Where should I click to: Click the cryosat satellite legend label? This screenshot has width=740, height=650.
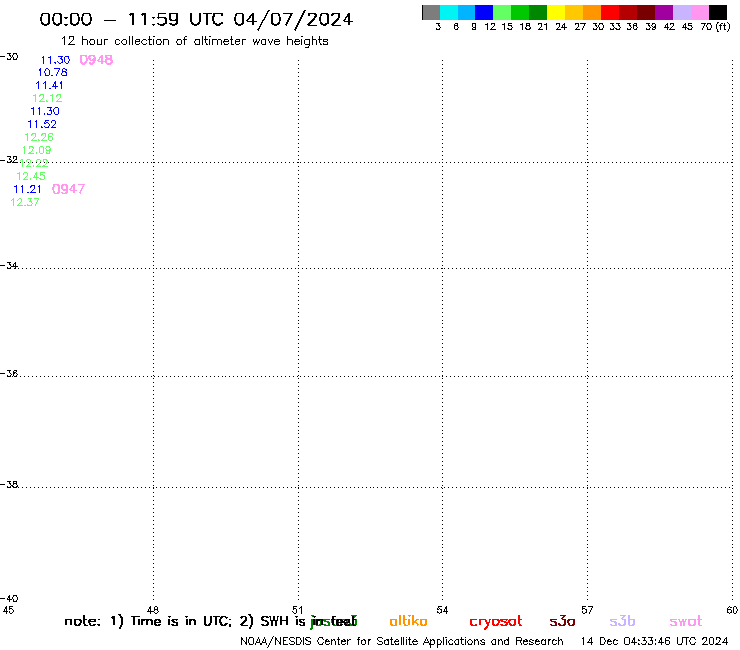point(496,622)
